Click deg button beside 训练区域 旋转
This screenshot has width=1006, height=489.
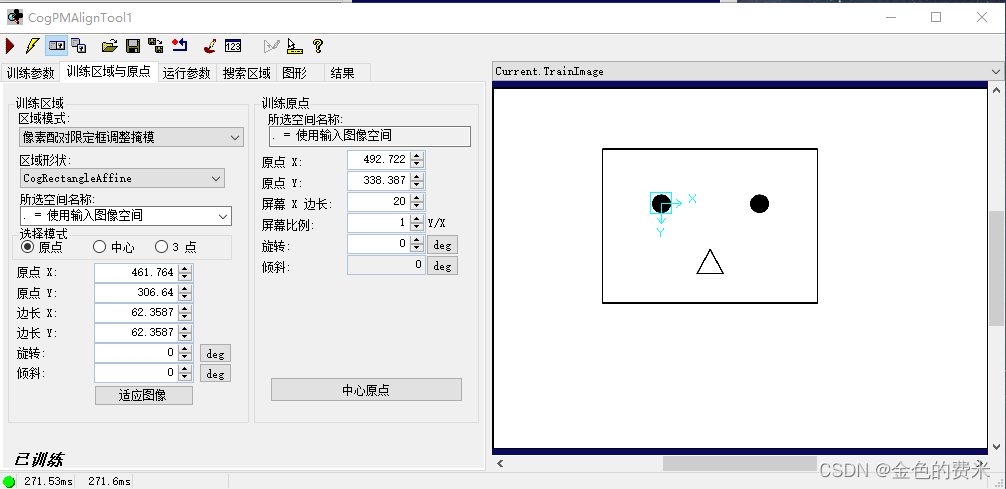tap(215, 353)
